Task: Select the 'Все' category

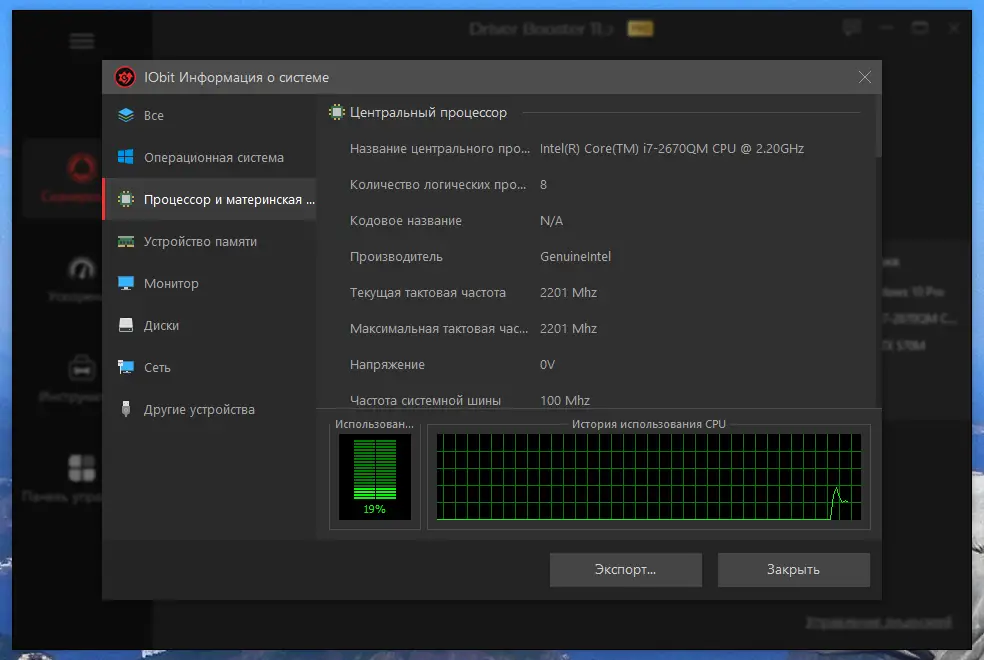Action: [x=209, y=115]
